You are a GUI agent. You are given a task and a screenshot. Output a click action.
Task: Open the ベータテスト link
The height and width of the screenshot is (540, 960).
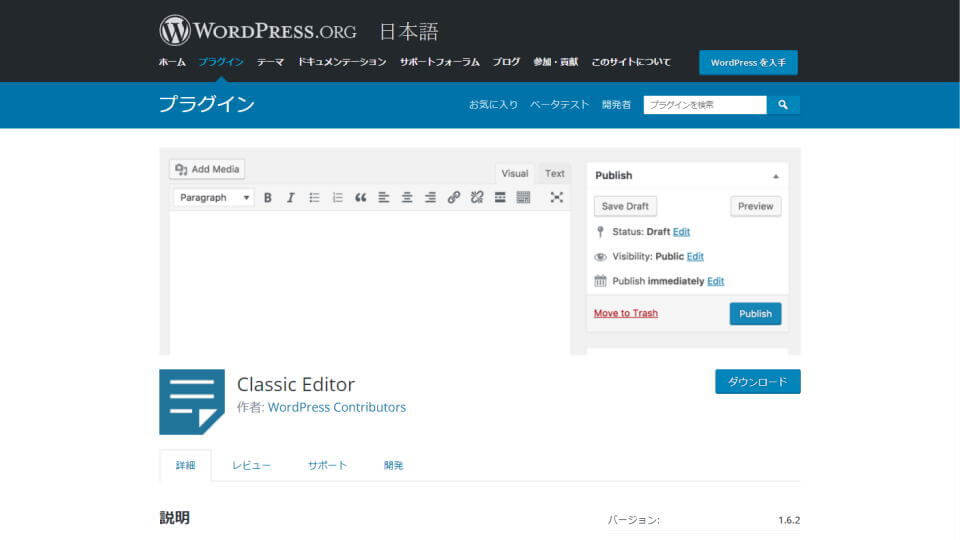(559, 105)
